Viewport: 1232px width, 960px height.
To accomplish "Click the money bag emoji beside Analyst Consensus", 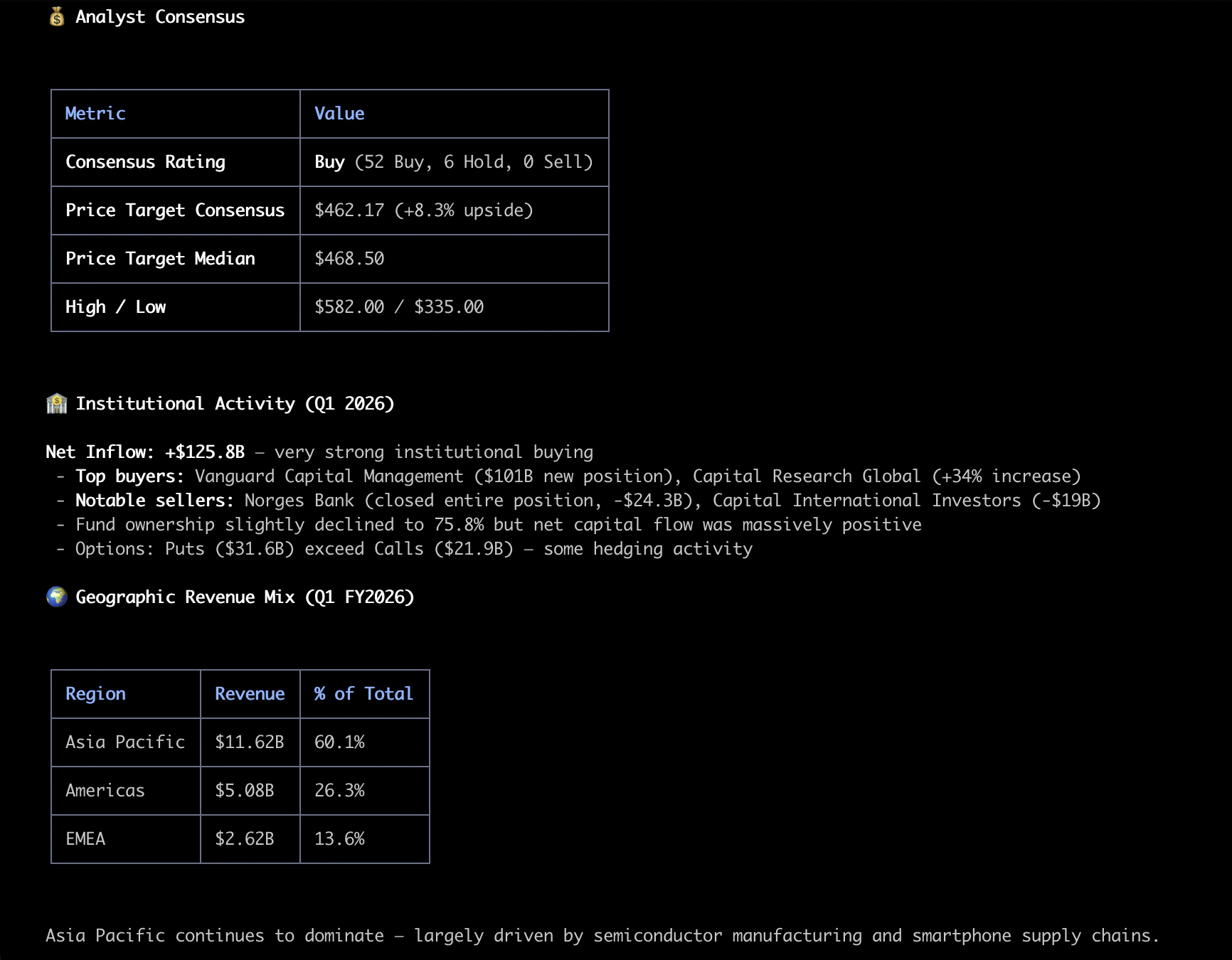I will (57, 16).
